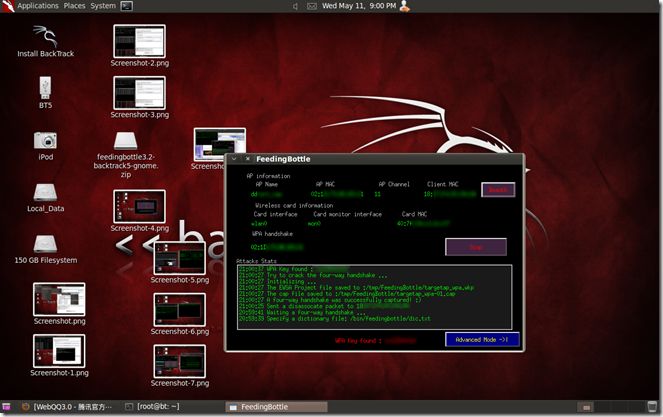Click the volume speaker icon in top panel
663x417 pixels.
[295, 6]
